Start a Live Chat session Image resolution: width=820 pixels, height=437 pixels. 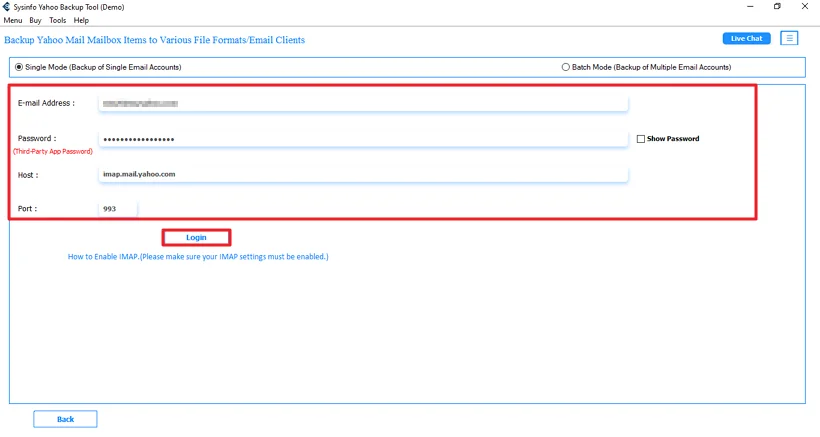(x=746, y=38)
